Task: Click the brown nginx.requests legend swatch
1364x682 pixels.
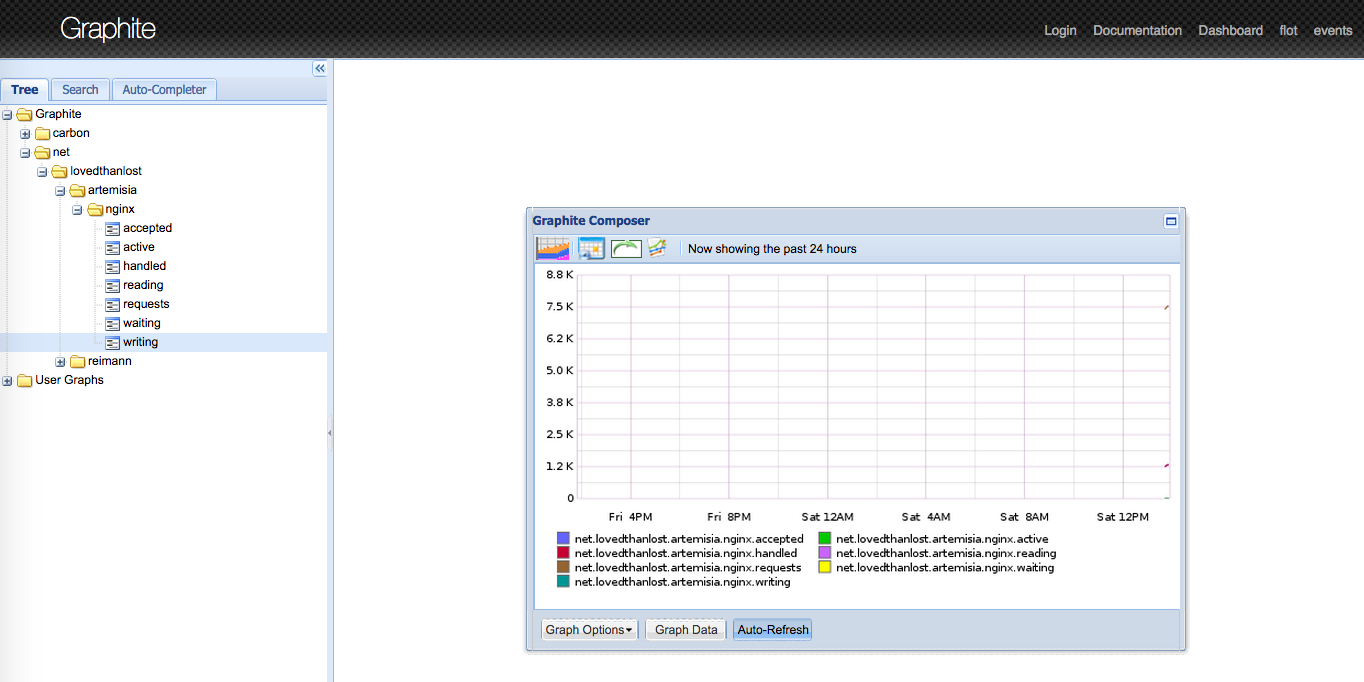Action: coord(563,567)
